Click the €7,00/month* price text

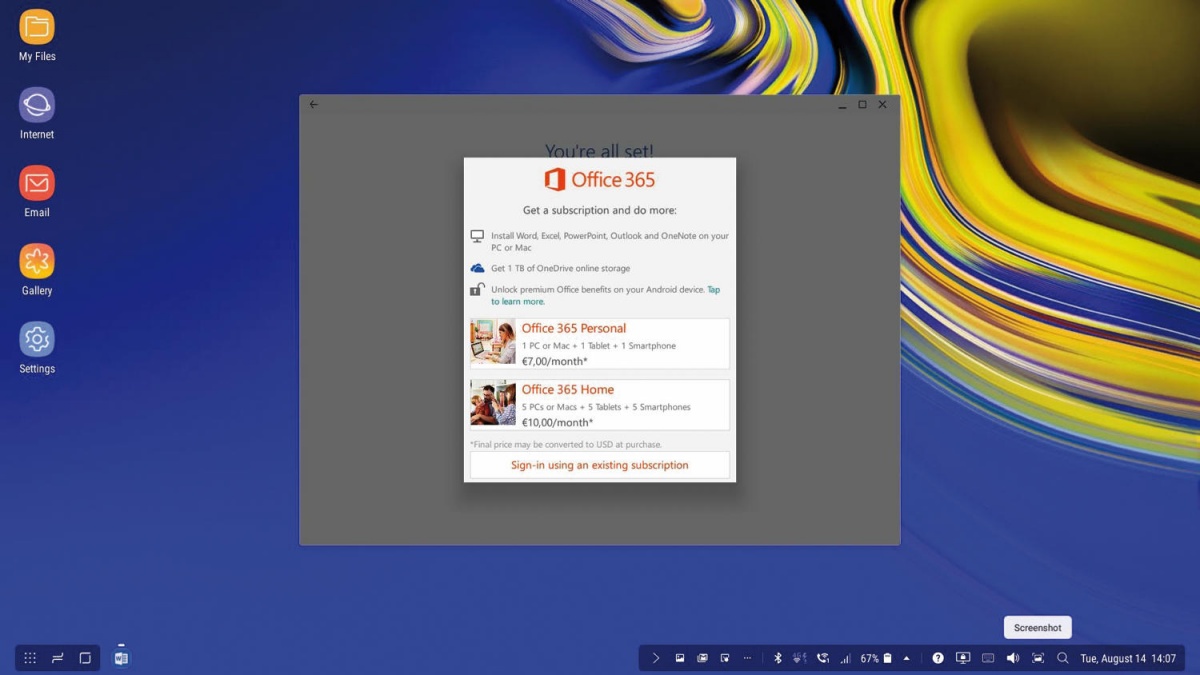[554, 361]
